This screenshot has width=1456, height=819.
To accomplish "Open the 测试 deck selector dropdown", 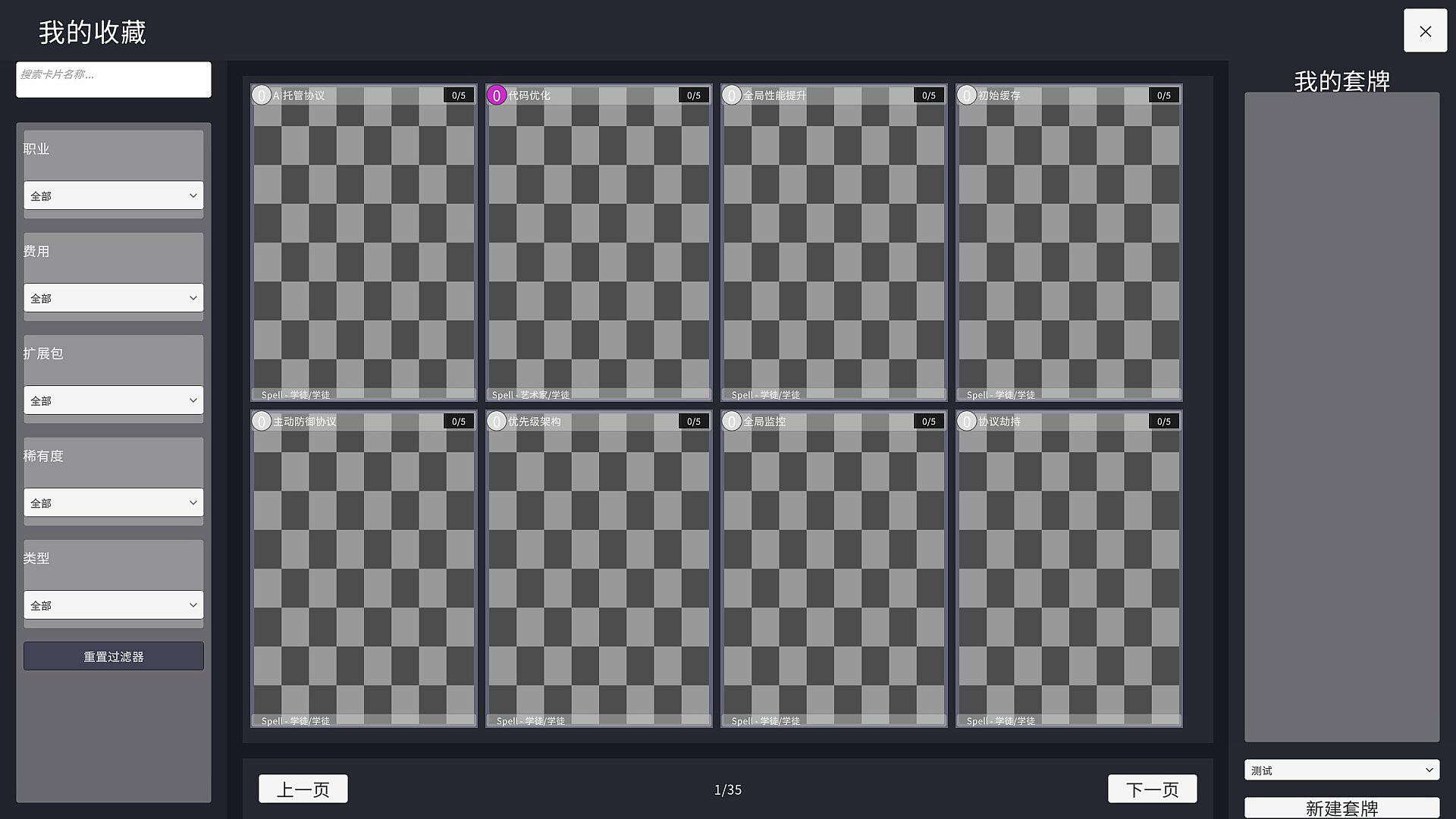I will [x=1341, y=770].
